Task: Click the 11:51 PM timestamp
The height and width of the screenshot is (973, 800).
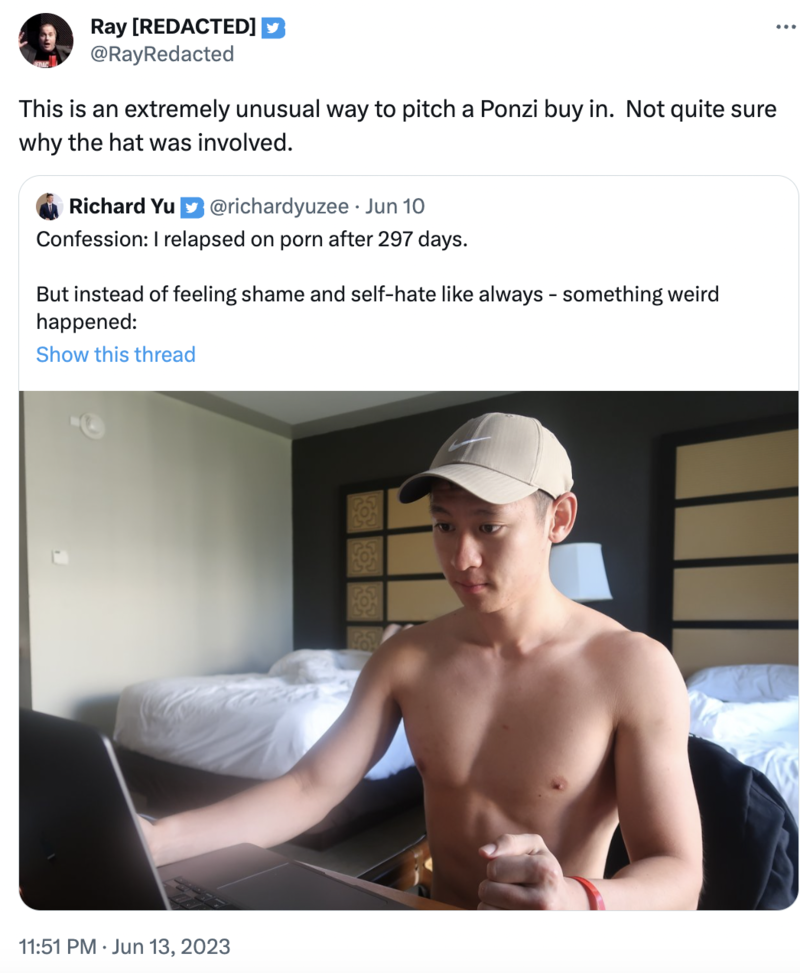Action: pyautogui.click(x=60, y=945)
